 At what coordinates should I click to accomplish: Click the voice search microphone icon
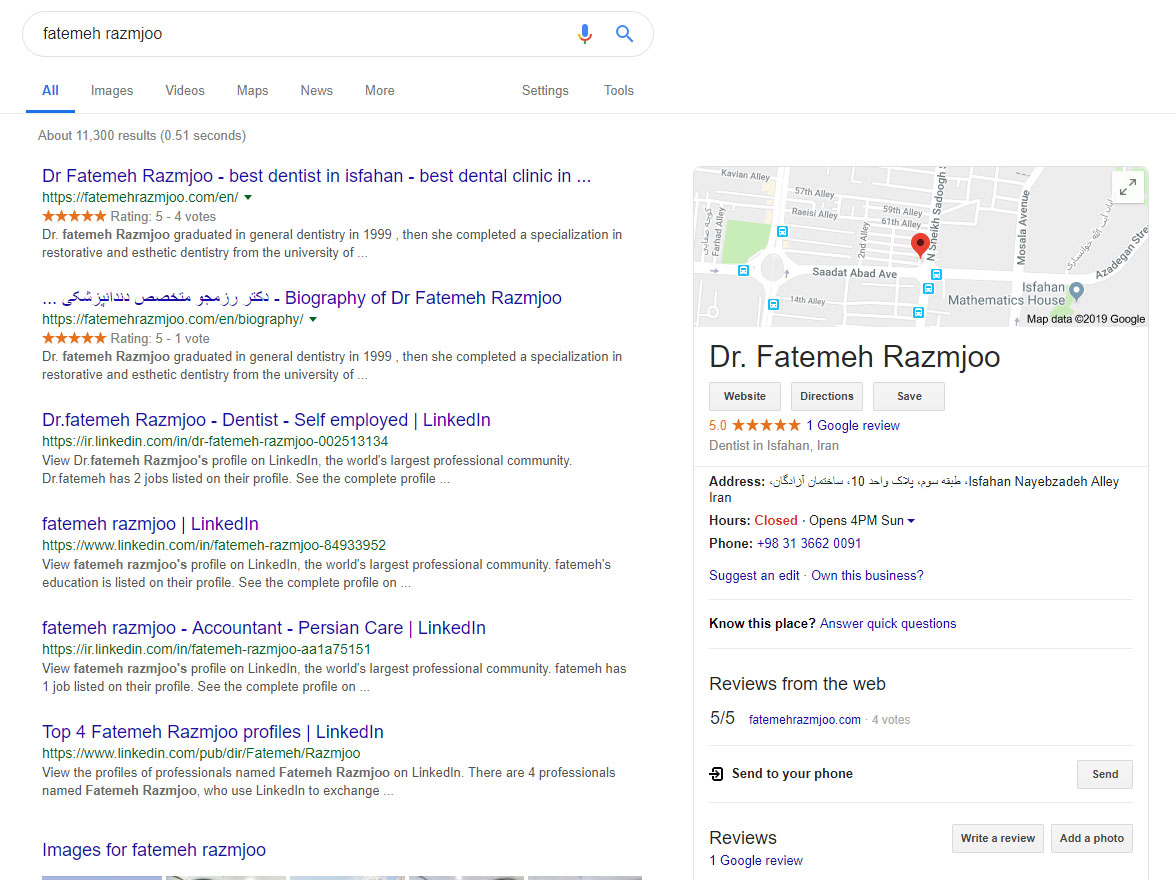pos(585,34)
